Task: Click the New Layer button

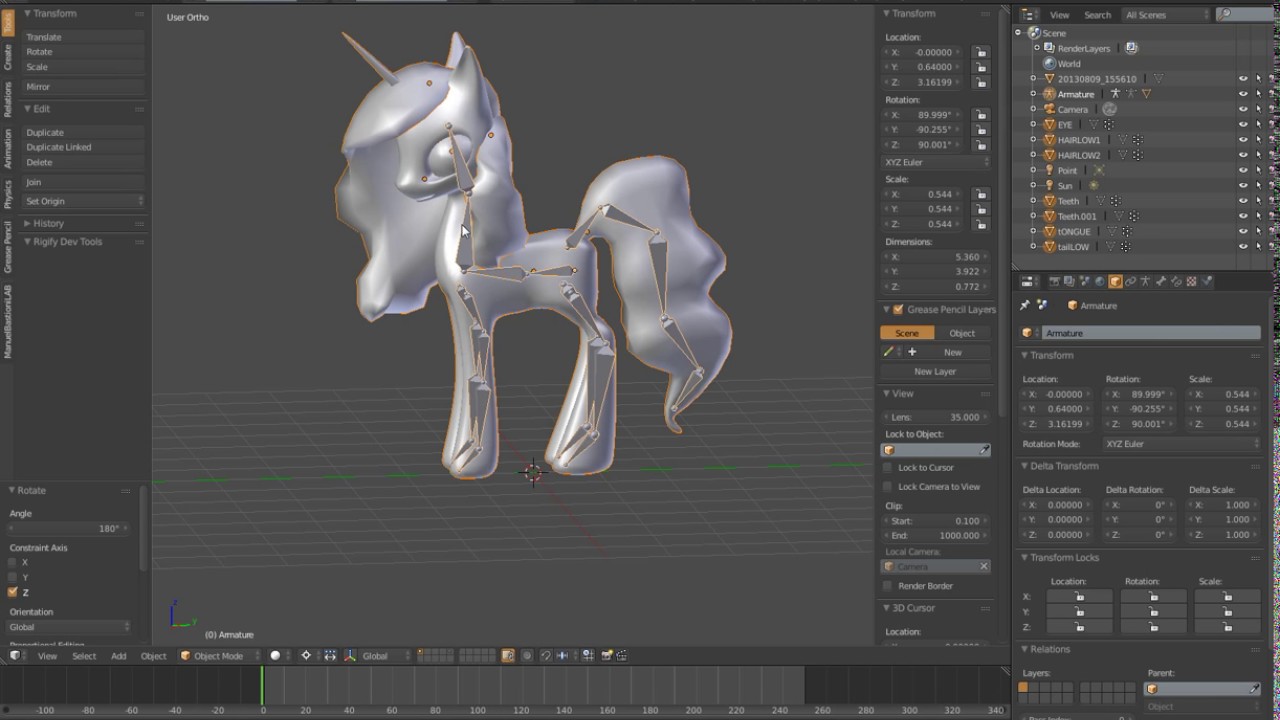Action: point(935,371)
